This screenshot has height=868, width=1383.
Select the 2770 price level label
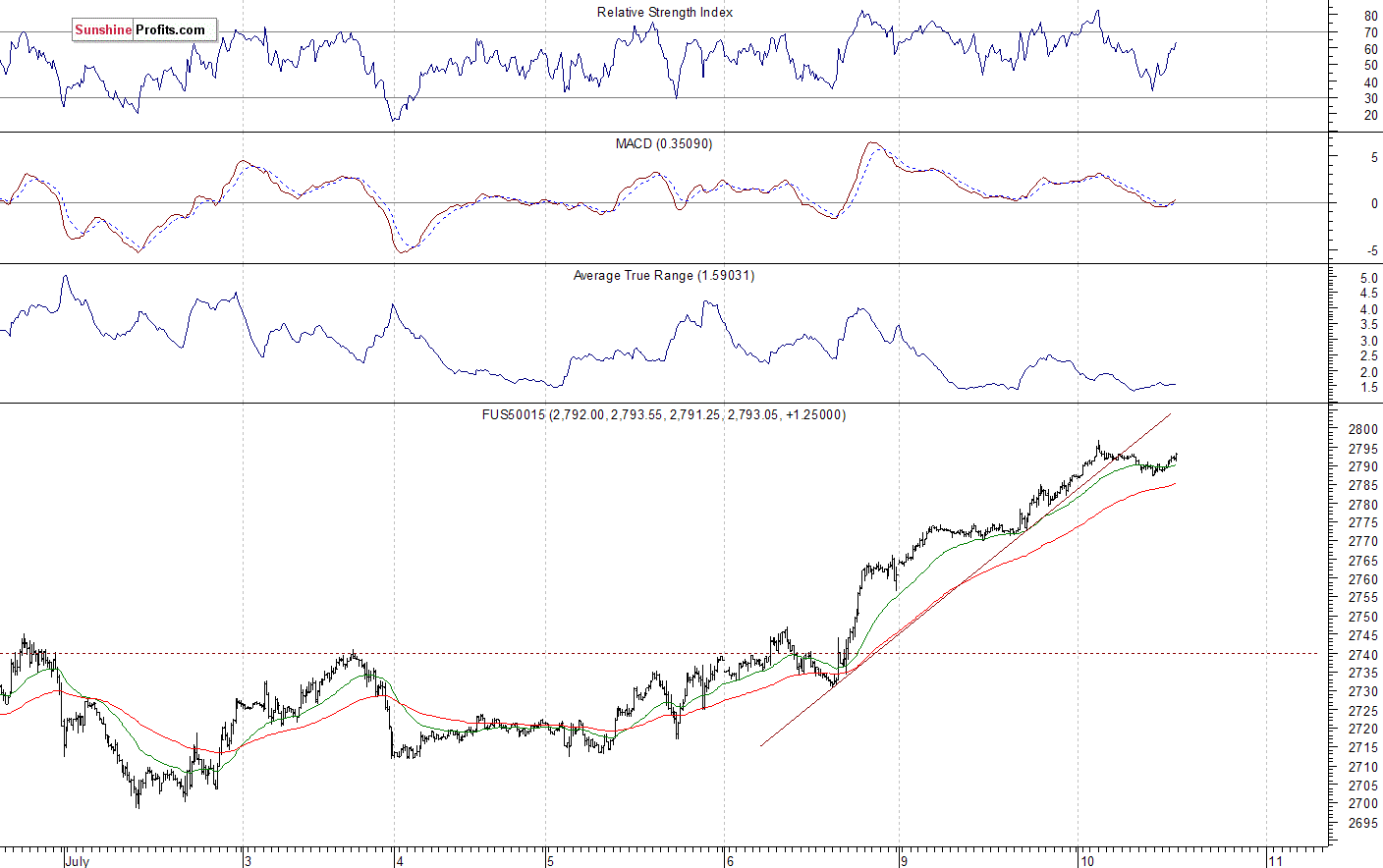point(1362,542)
